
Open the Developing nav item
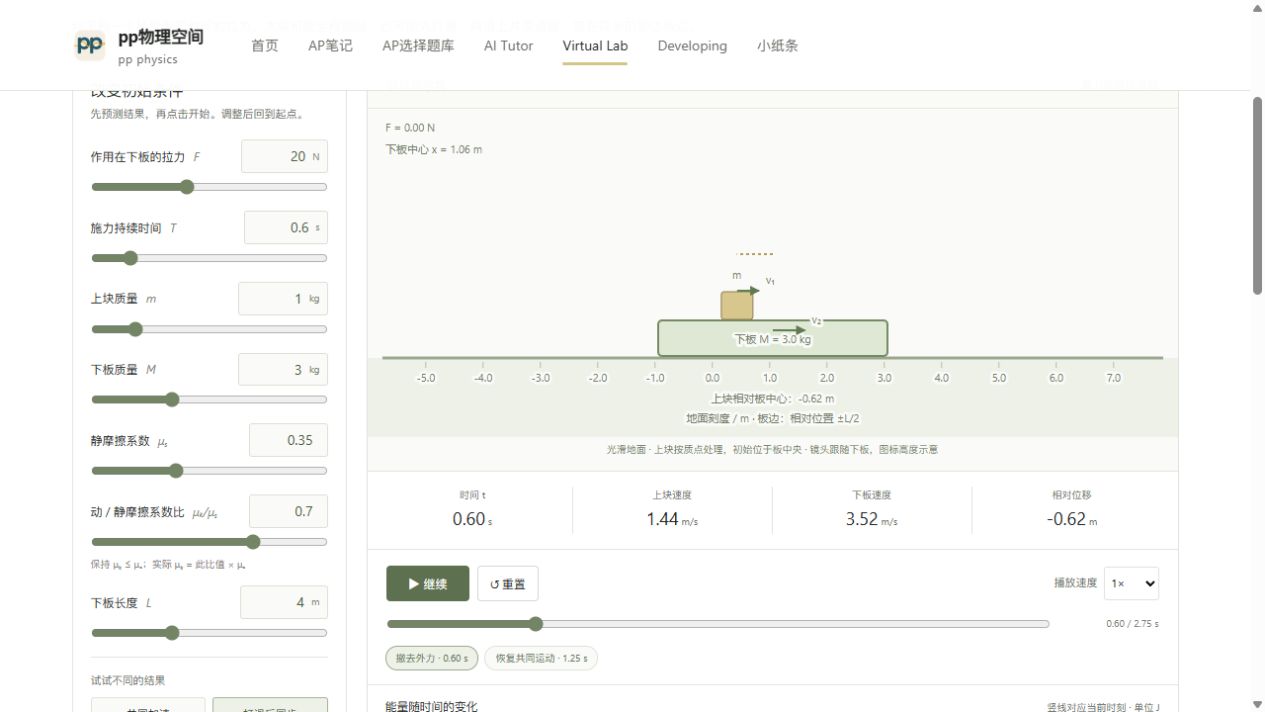[x=692, y=46]
